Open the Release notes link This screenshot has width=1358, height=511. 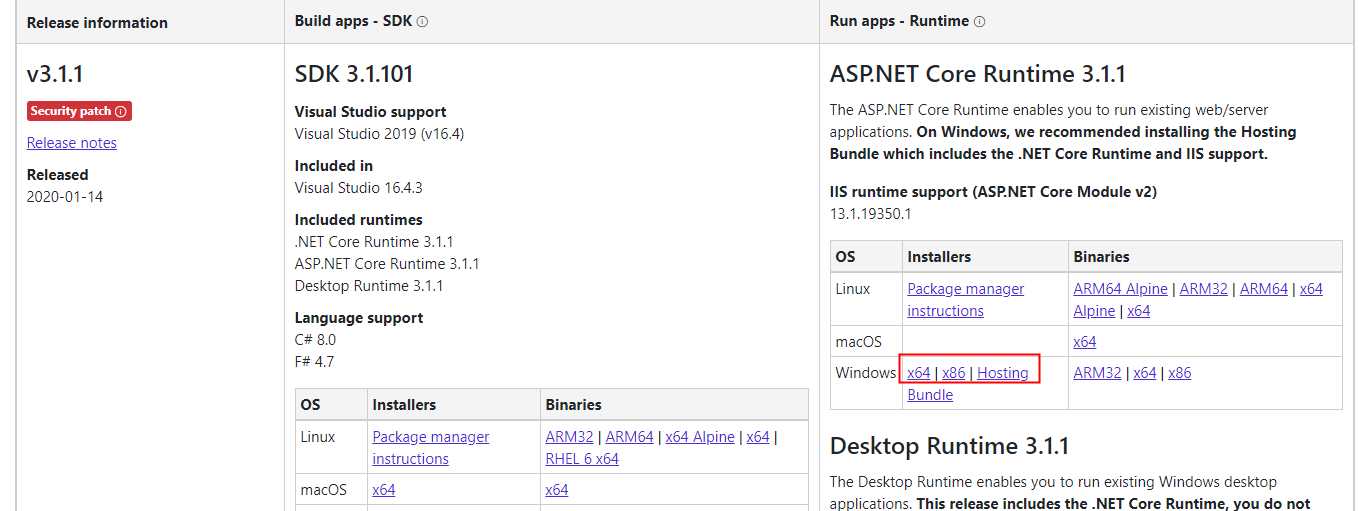click(71, 143)
